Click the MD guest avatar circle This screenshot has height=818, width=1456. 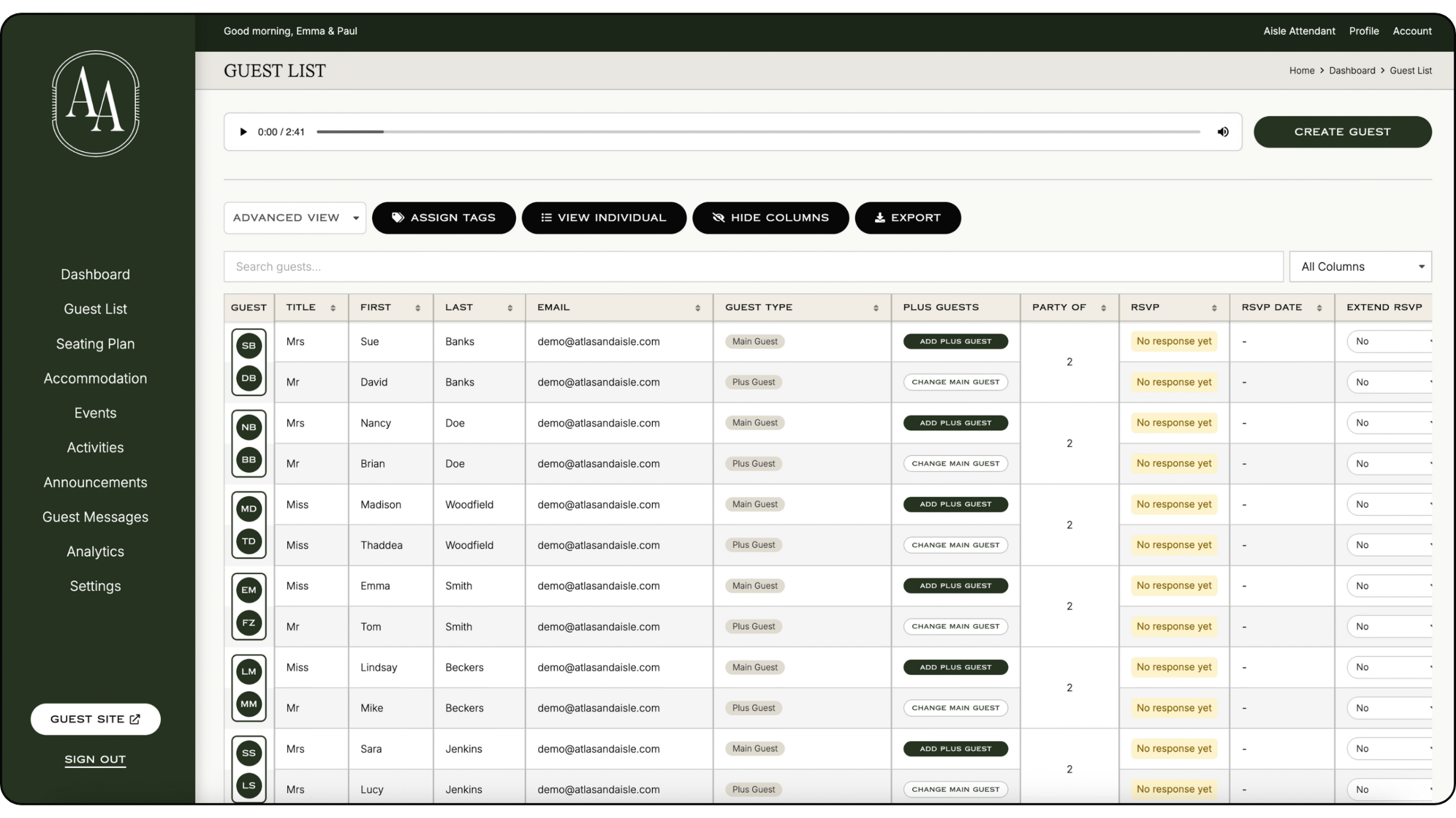[x=249, y=509]
